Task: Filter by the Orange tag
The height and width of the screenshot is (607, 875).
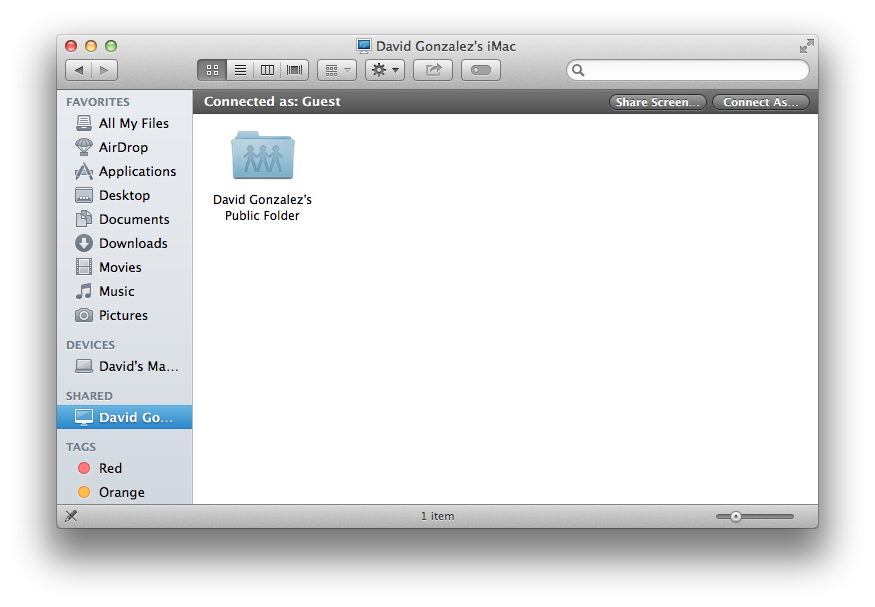Action: pos(124,492)
